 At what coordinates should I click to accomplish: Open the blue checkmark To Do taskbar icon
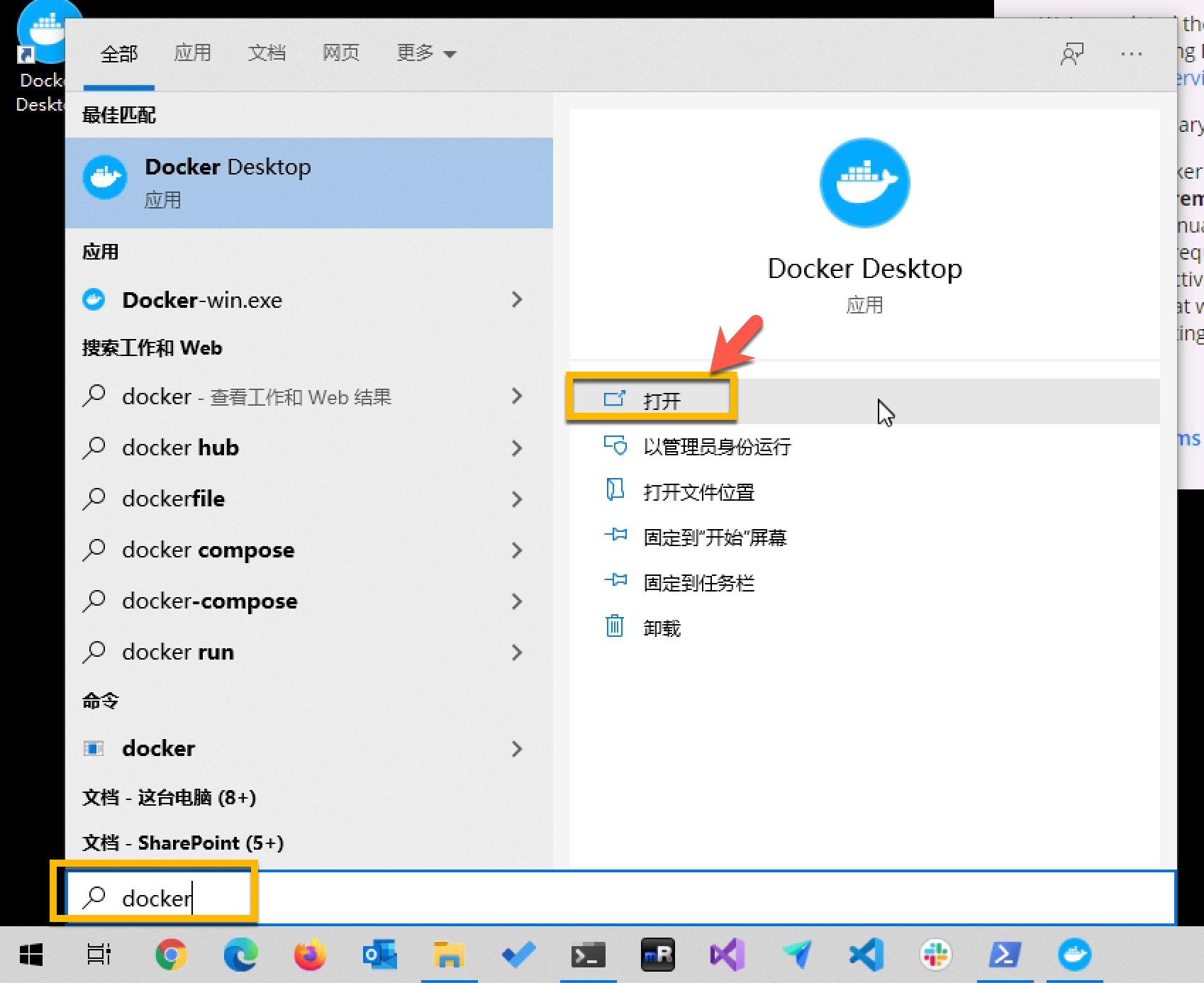coord(518,955)
